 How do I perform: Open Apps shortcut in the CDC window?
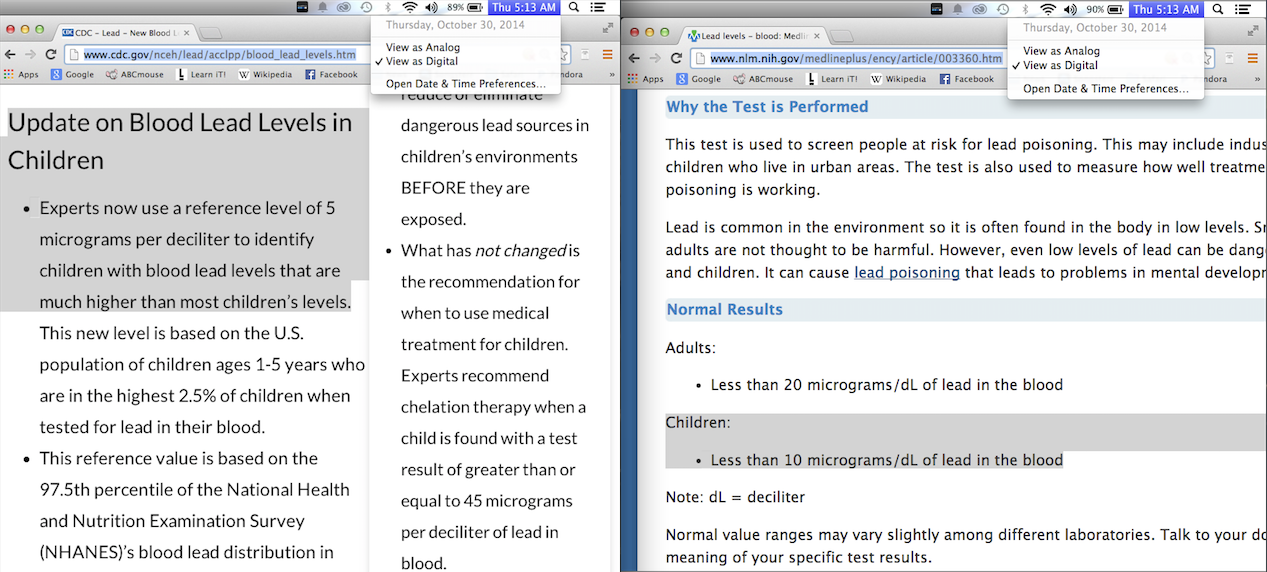pos(21,74)
